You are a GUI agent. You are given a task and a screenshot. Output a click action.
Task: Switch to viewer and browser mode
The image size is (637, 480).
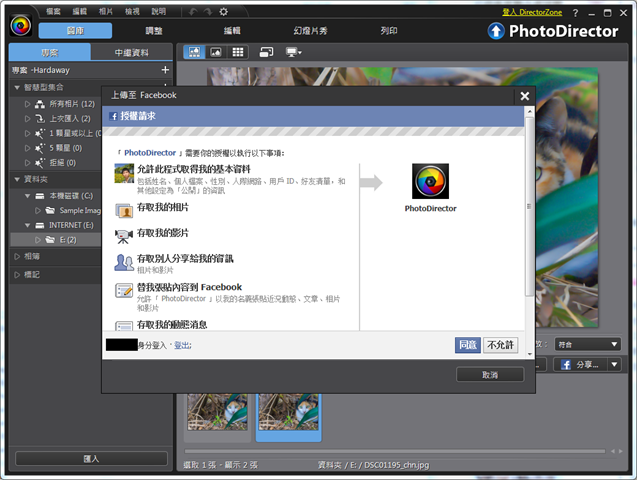tap(194, 52)
